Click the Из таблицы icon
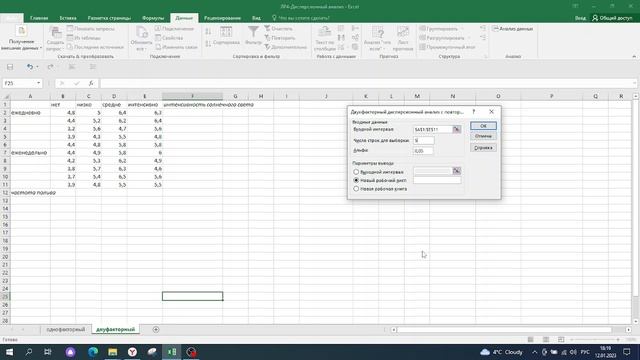640x360 pixels. (x=70, y=38)
